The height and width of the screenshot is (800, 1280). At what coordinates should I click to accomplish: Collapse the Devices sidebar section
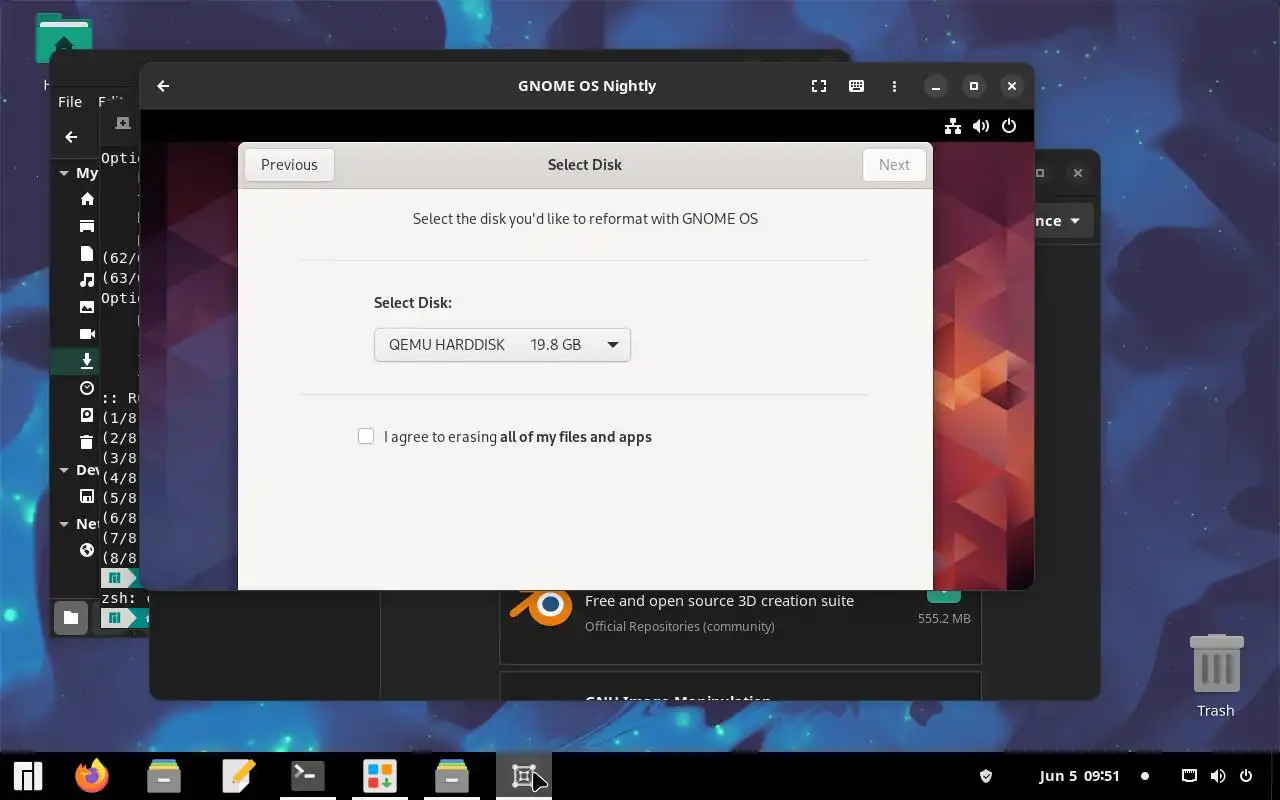64,470
